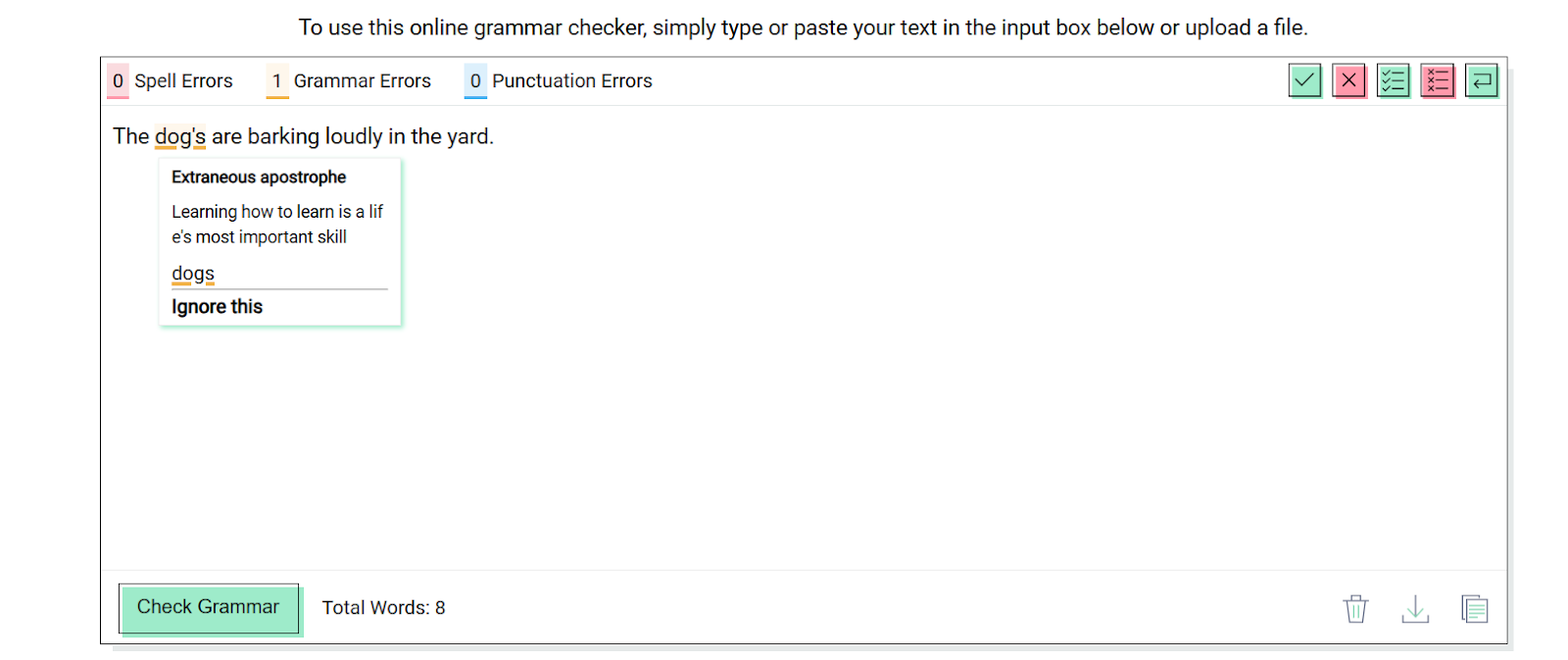Click the red reject-all list icon

coord(1438,80)
